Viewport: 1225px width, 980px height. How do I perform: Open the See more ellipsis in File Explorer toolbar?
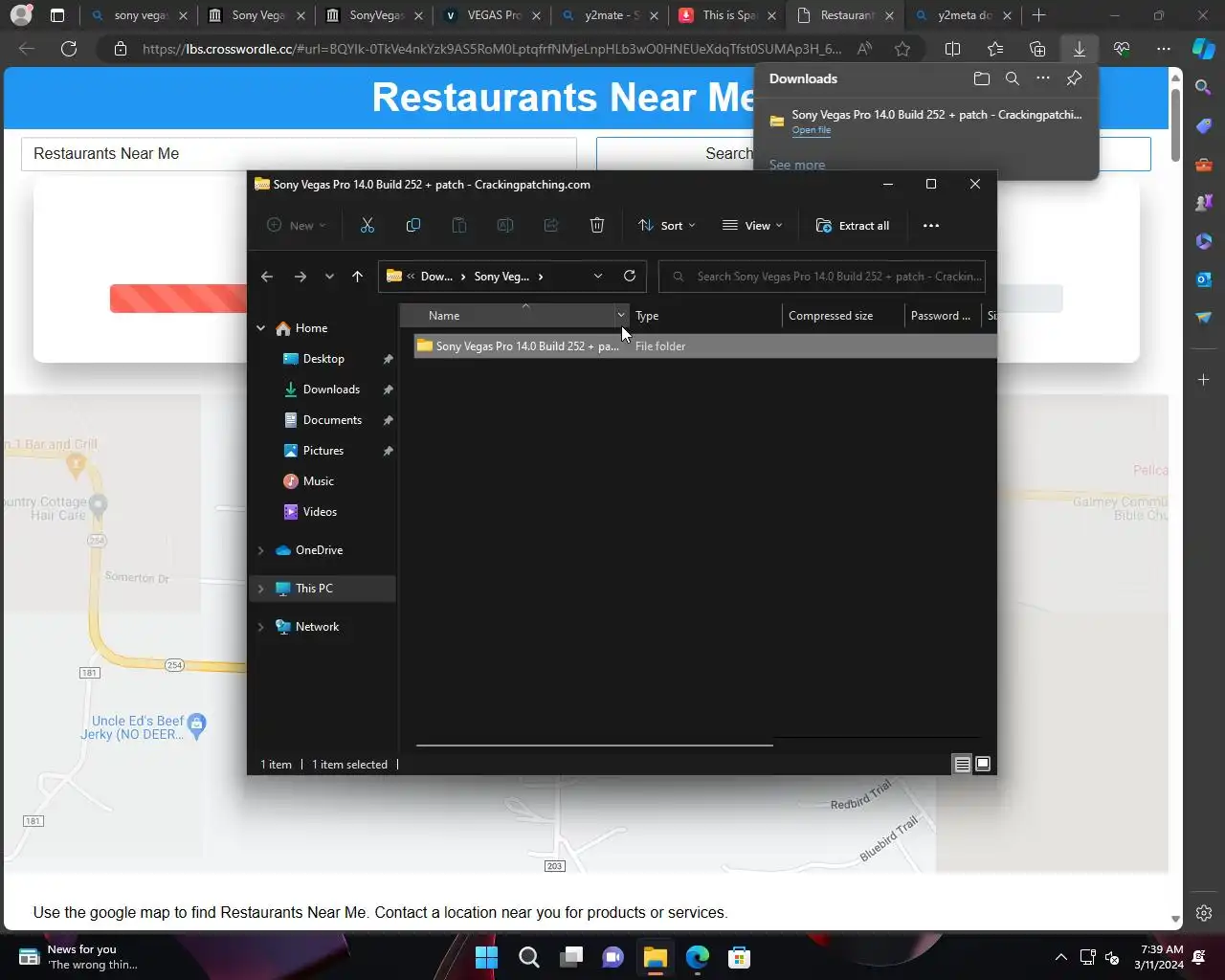point(931,226)
